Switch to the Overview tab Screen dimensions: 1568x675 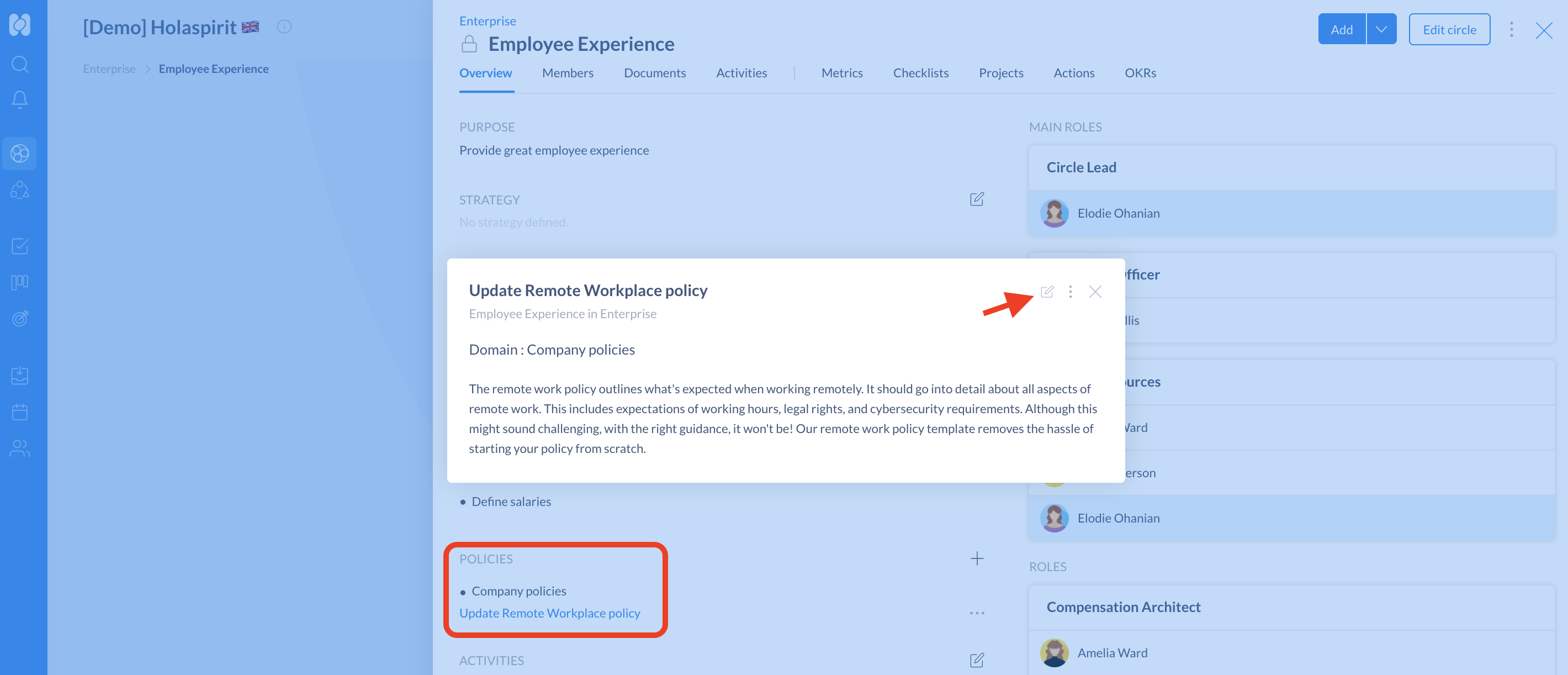(486, 73)
